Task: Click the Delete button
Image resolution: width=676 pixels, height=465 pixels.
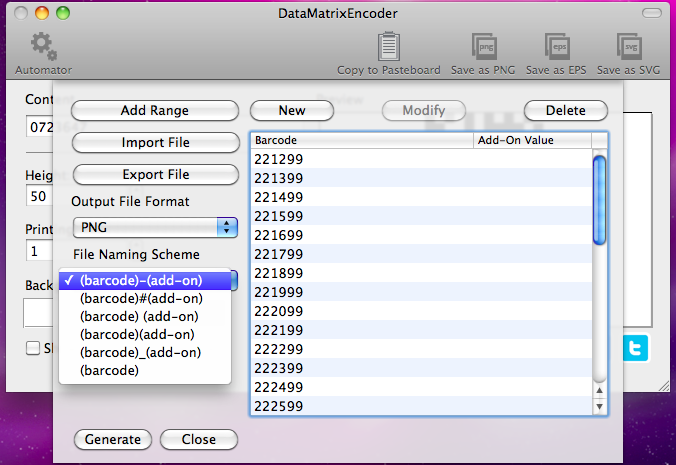Action: (x=566, y=110)
